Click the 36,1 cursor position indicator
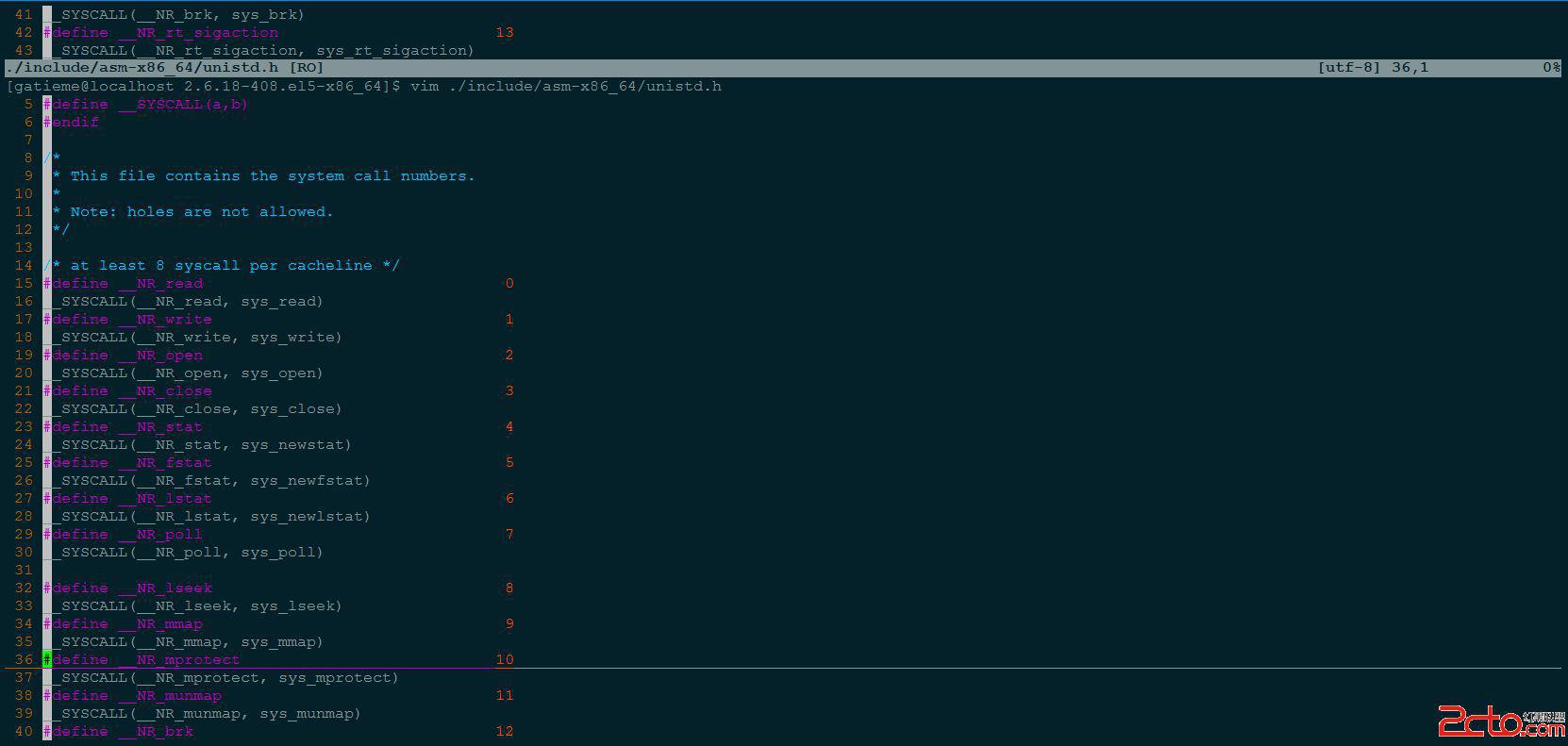 click(1410, 68)
